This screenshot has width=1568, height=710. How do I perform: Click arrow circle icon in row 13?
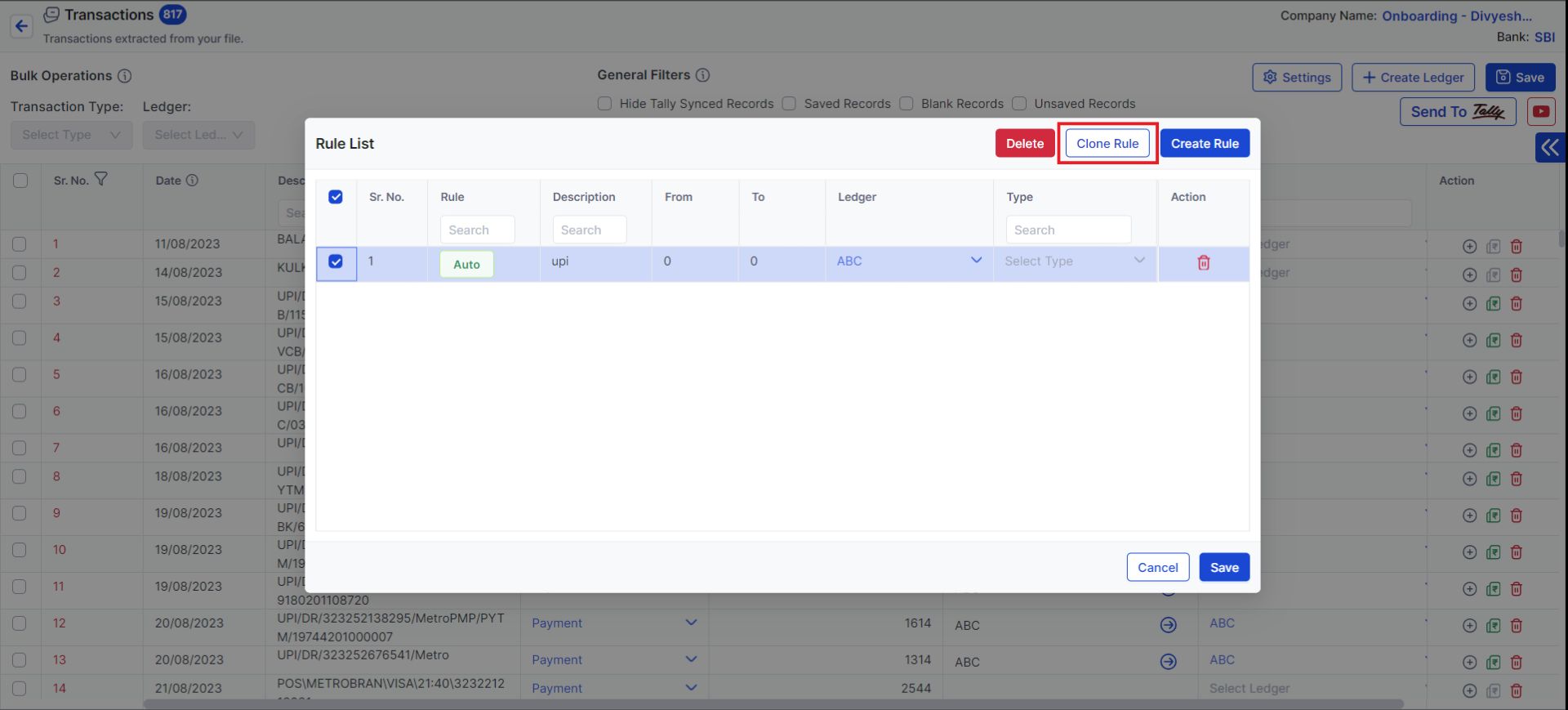coord(1169,662)
